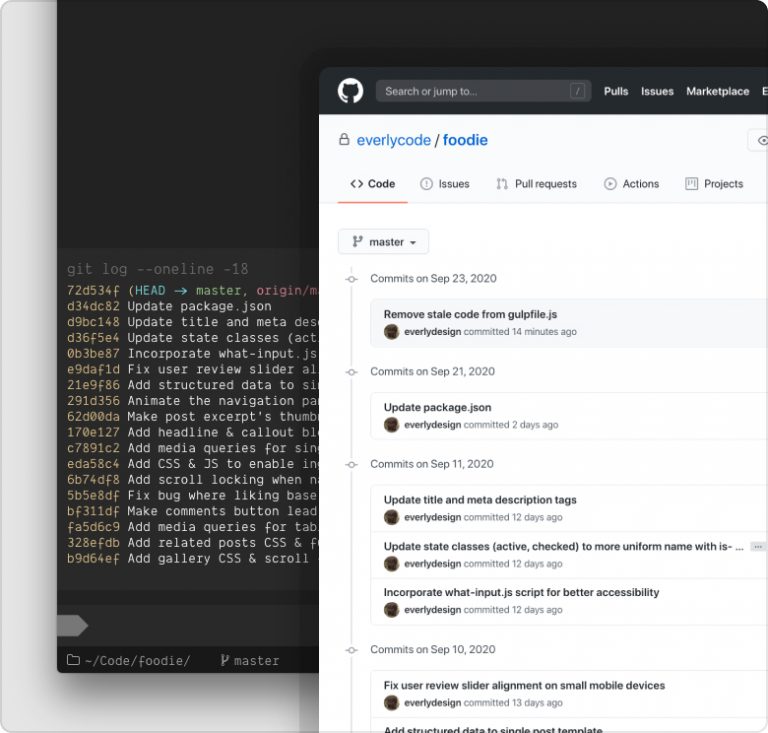Go to the Projects tab
The width and height of the screenshot is (768, 733).
pyautogui.click(x=714, y=184)
